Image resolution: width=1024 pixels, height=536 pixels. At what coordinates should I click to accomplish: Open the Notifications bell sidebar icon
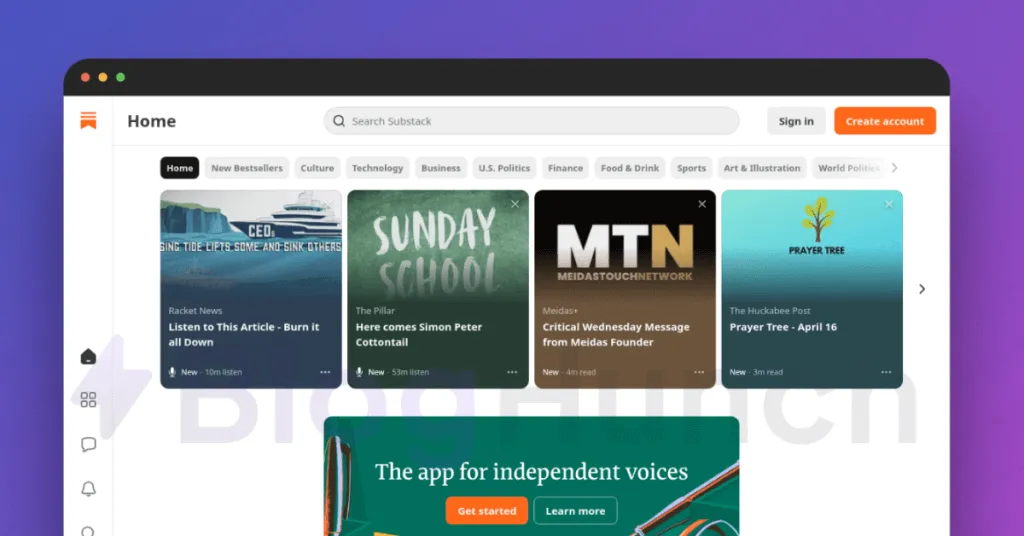coord(88,488)
